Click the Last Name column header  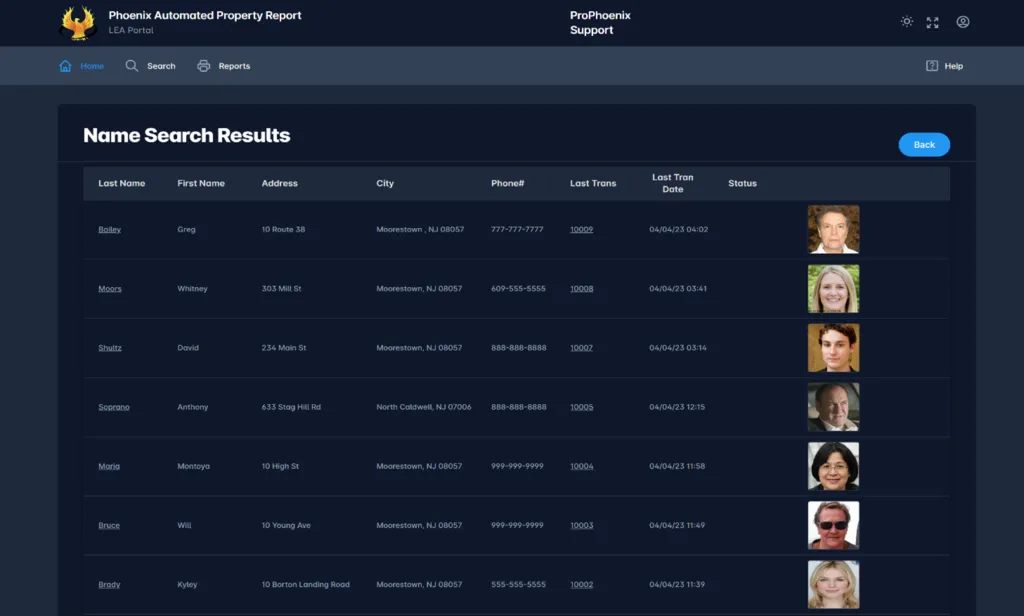(x=121, y=184)
